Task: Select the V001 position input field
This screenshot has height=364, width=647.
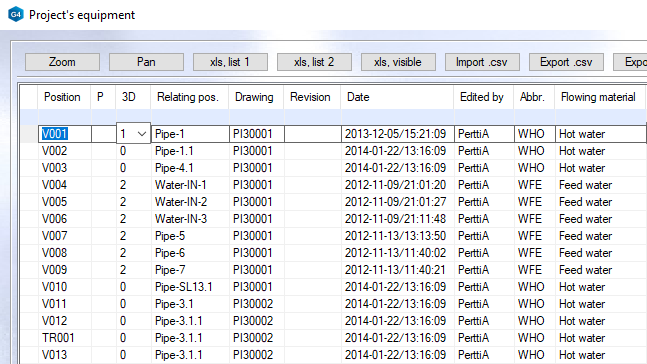Action: pyautogui.click(x=65, y=134)
